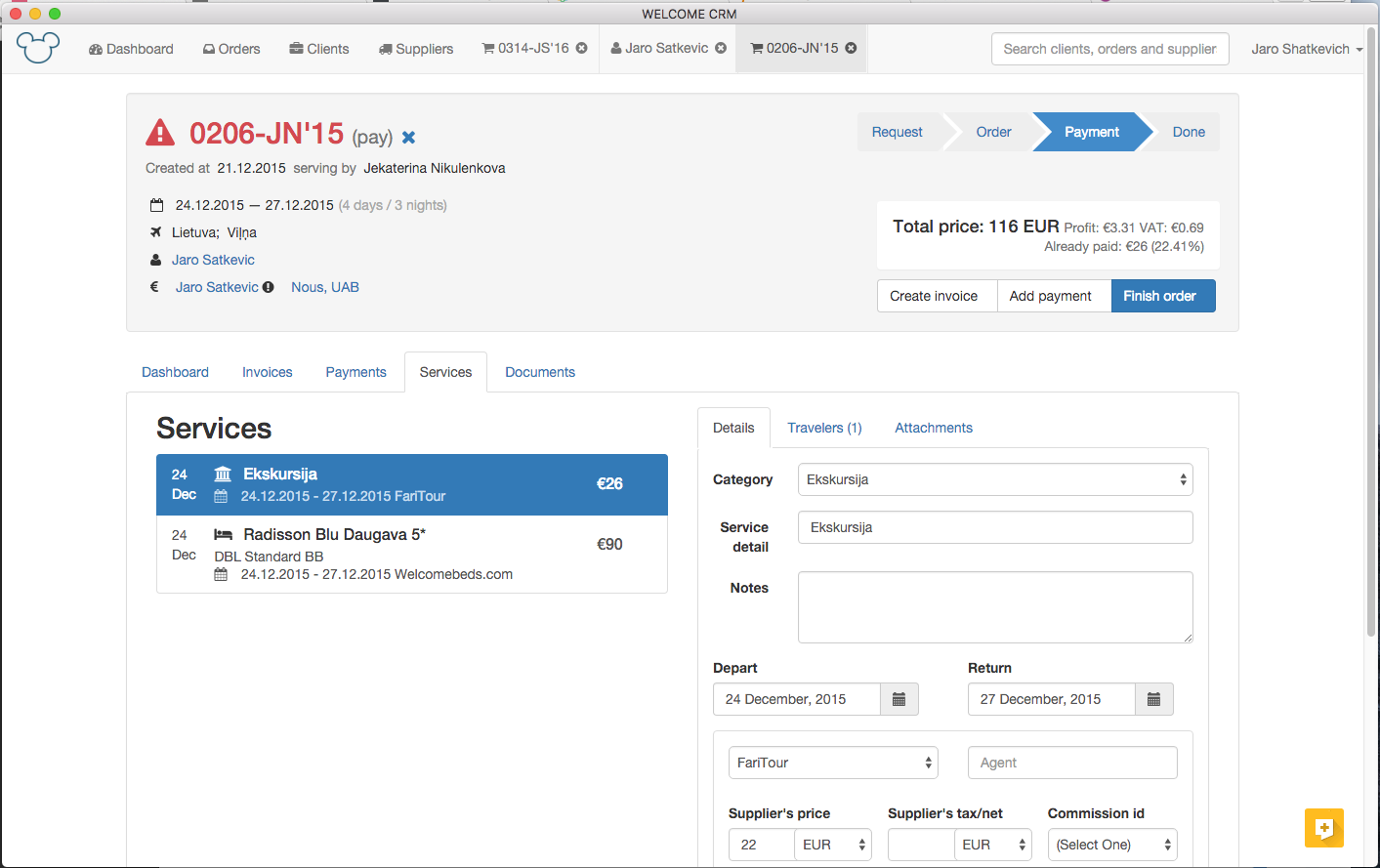Open Jaro Shatkevich user menu
This screenshot has width=1380, height=868.
(x=1307, y=49)
